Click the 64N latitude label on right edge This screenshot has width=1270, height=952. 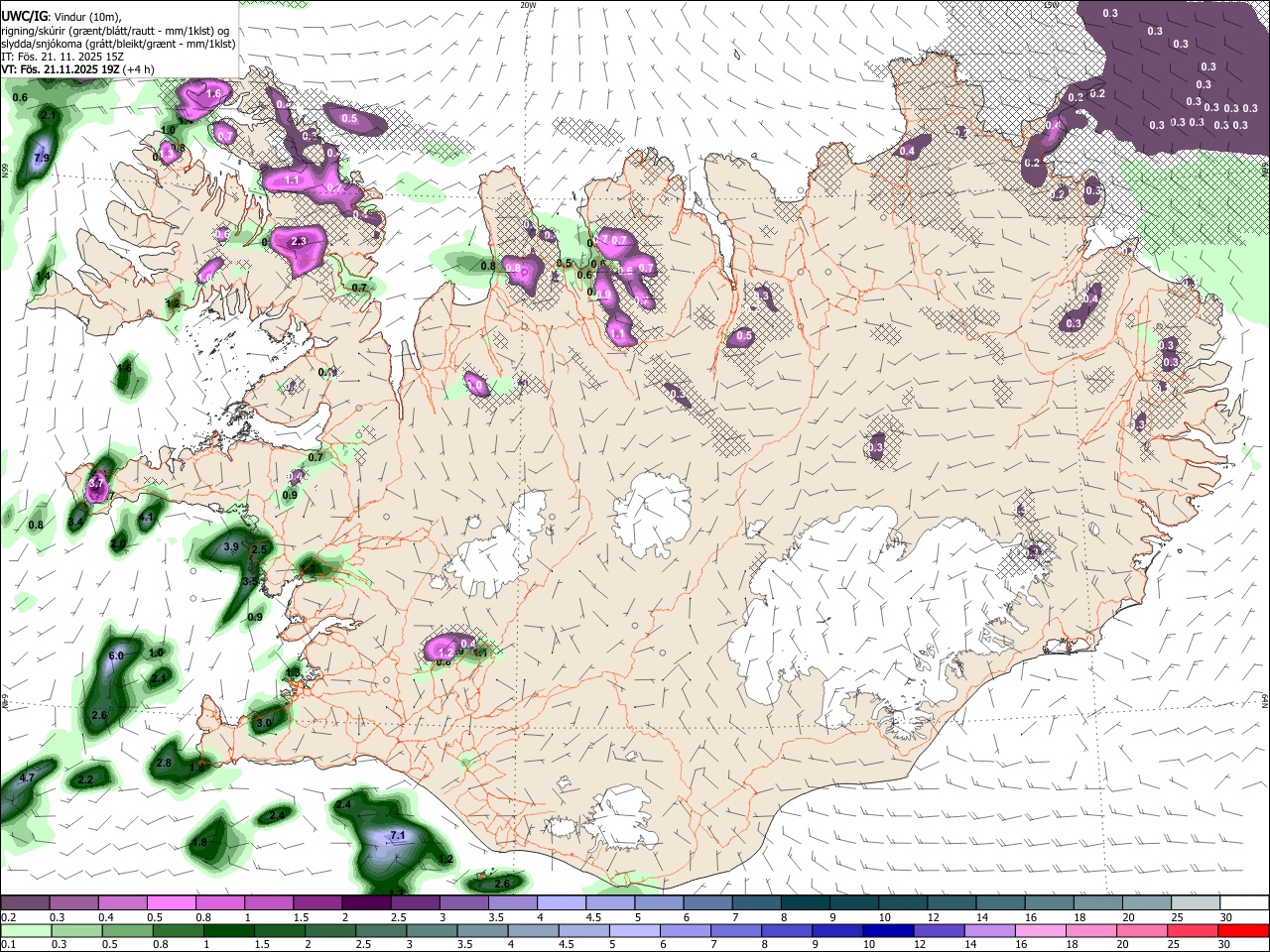point(1265,700)
